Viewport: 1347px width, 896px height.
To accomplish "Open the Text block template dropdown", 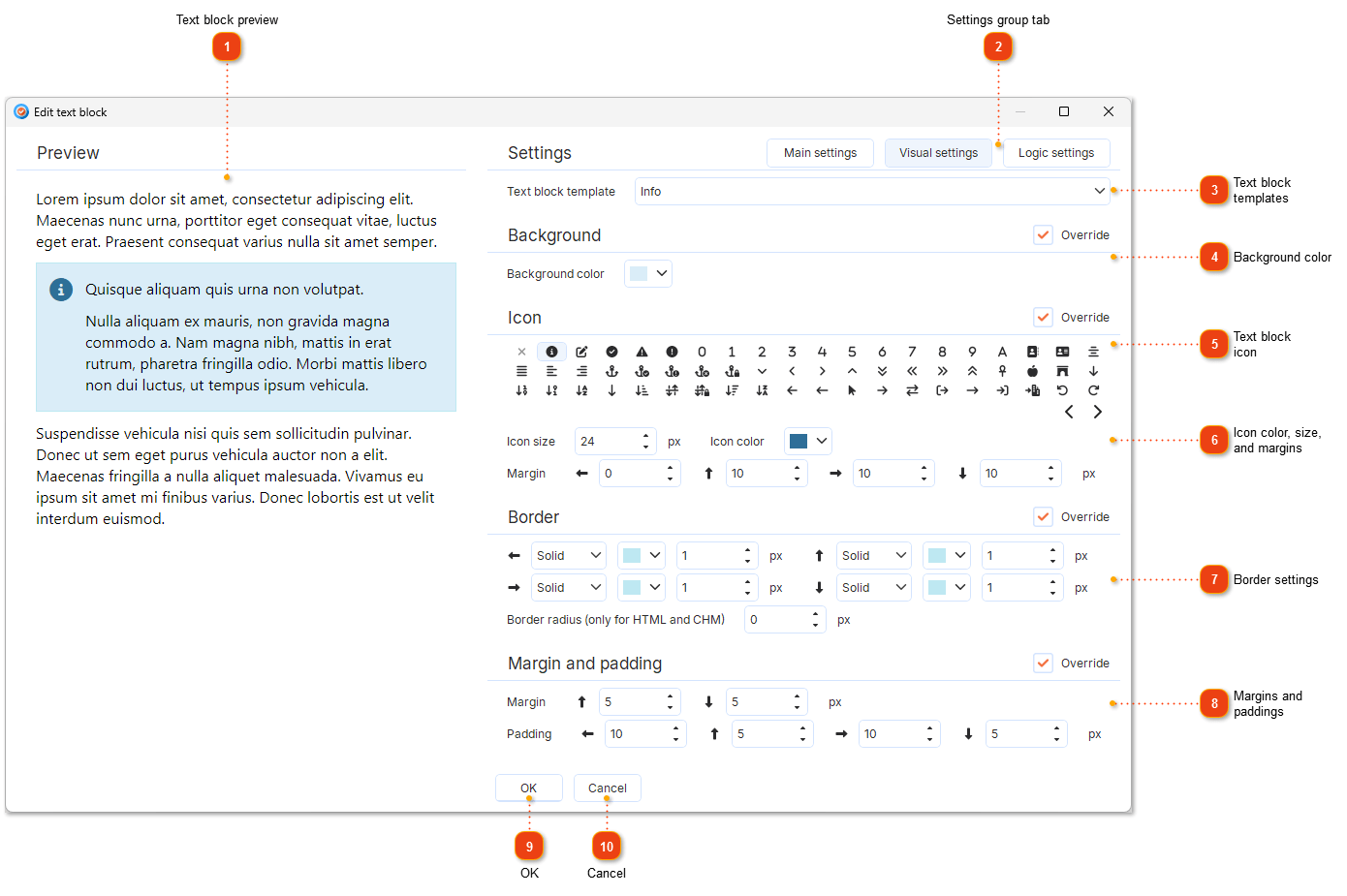I will pos(872,191).
